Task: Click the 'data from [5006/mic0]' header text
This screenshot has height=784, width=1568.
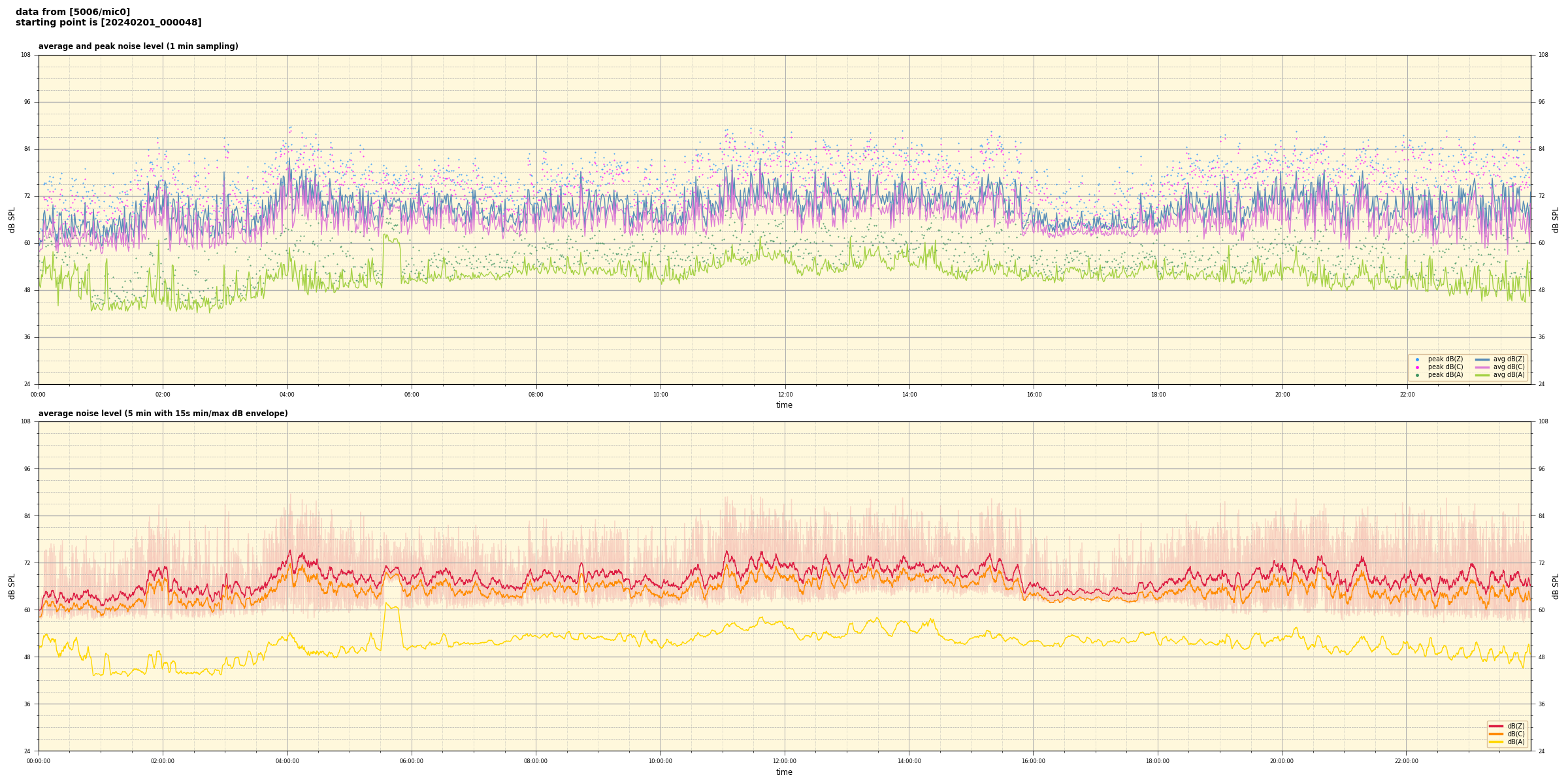Action: click(73, 12)
